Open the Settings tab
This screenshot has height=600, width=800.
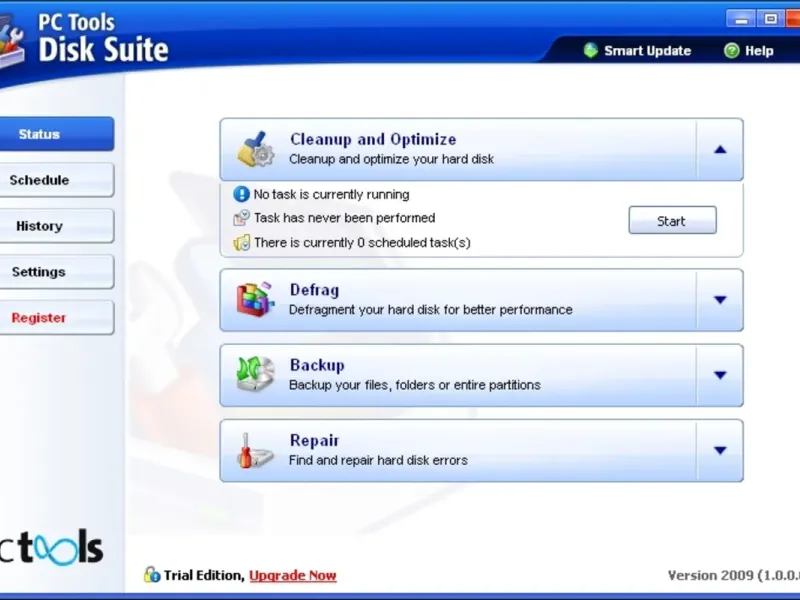(x=57, y=271)
